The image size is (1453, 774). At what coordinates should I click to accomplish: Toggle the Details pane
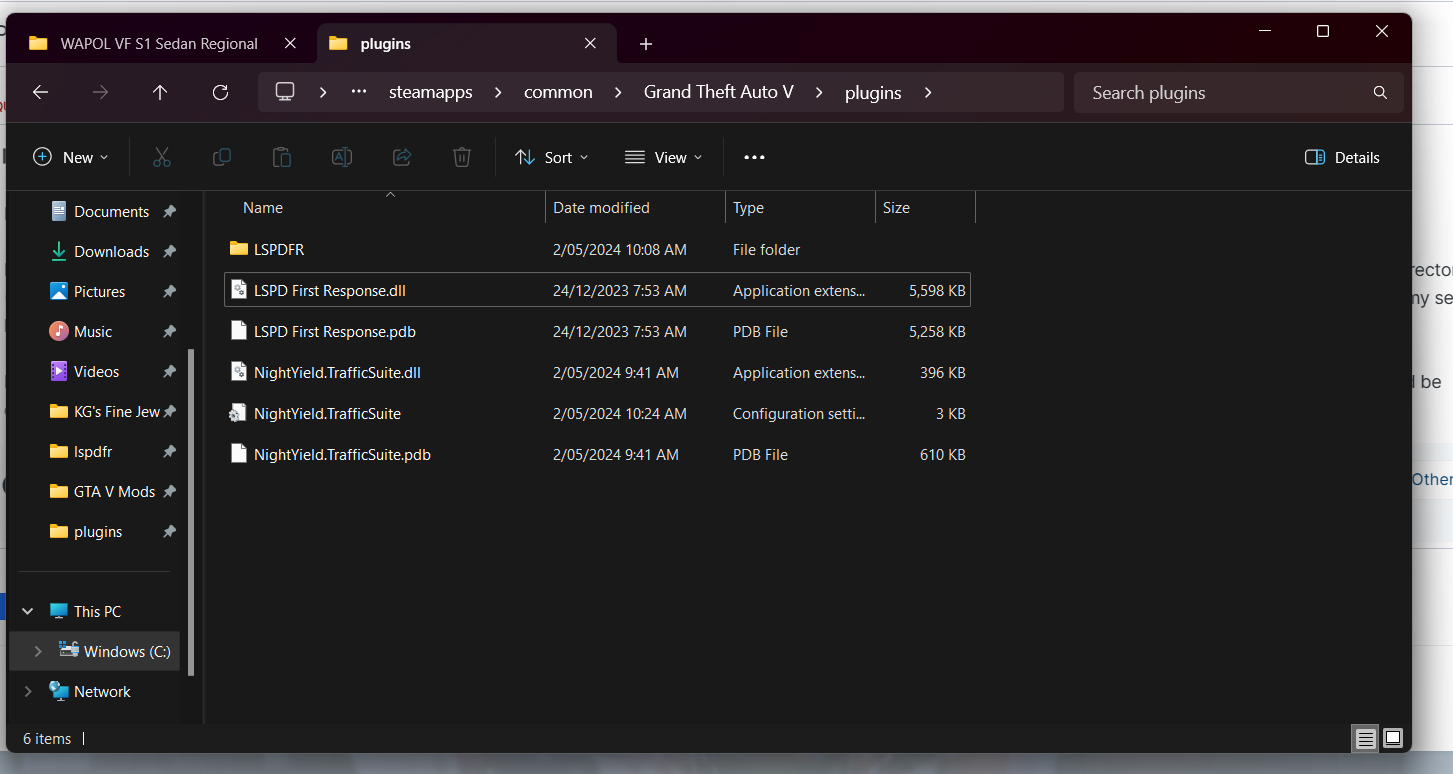(x=1342, y=157)
